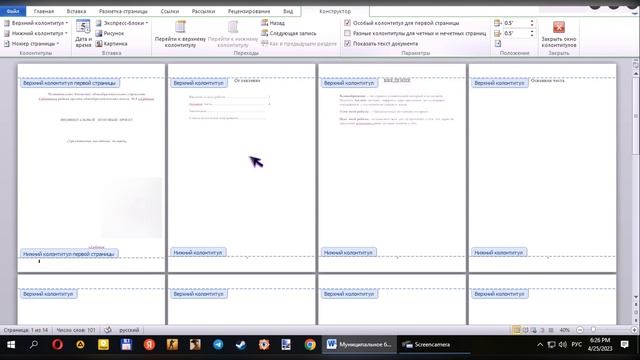Viewport: 640px width, 360px height.
Task: Click Закрыть окно колонтитулов
Action: pyautogui.click(x=559, y=34)
